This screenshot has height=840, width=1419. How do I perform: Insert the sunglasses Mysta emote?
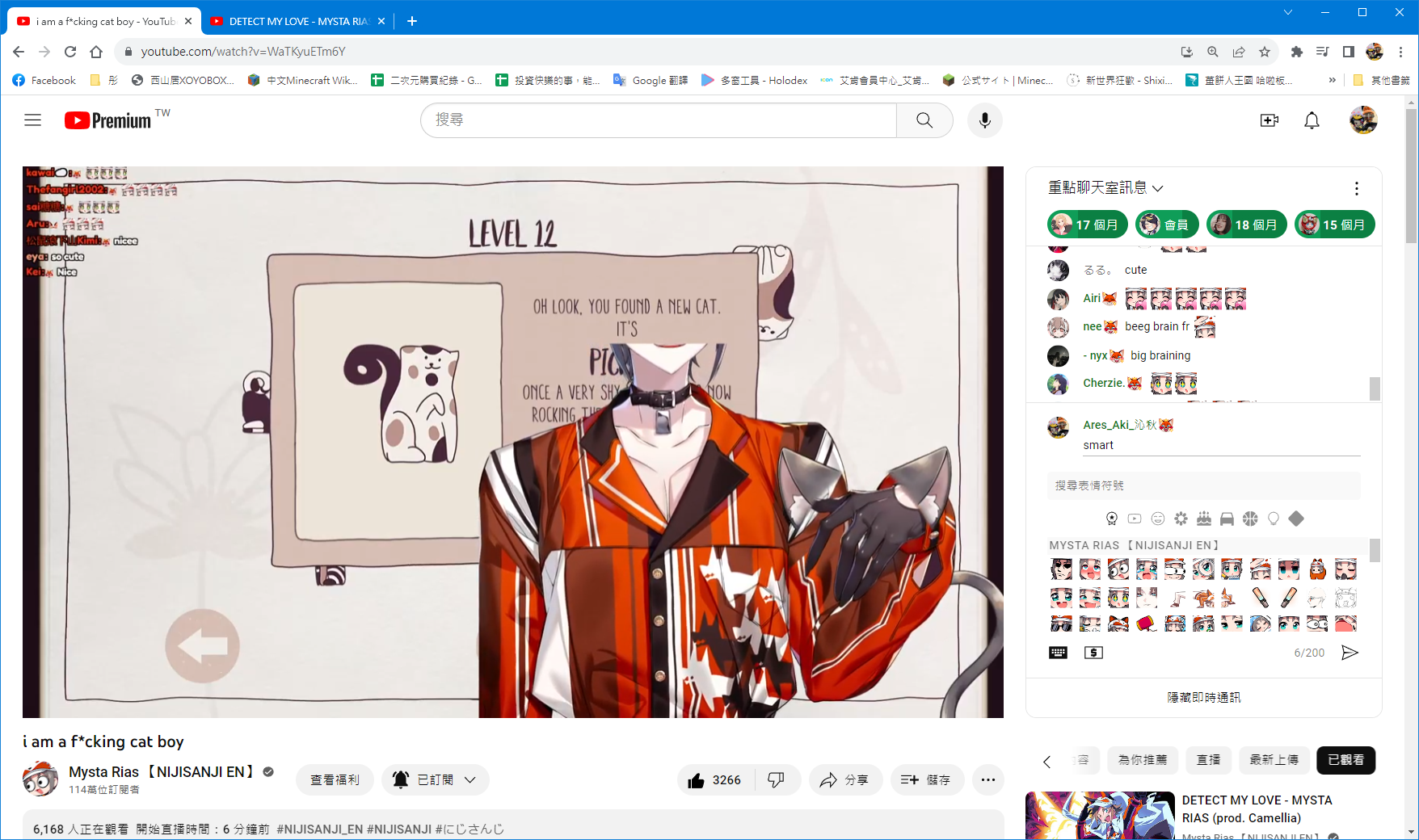pos(1061,624)
